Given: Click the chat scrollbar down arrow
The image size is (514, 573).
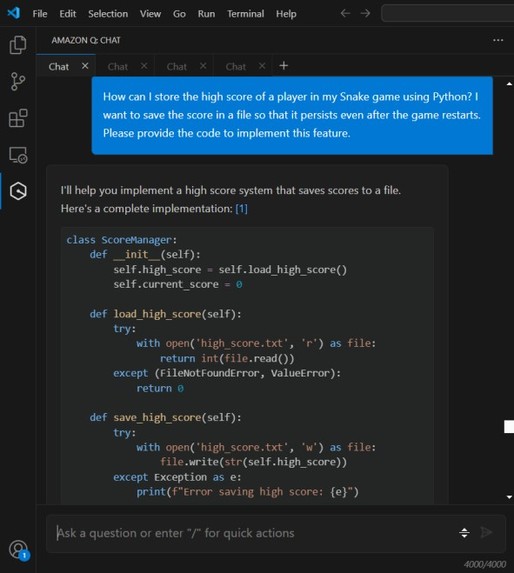Looking at the screenshot, I should pos(509,497).
